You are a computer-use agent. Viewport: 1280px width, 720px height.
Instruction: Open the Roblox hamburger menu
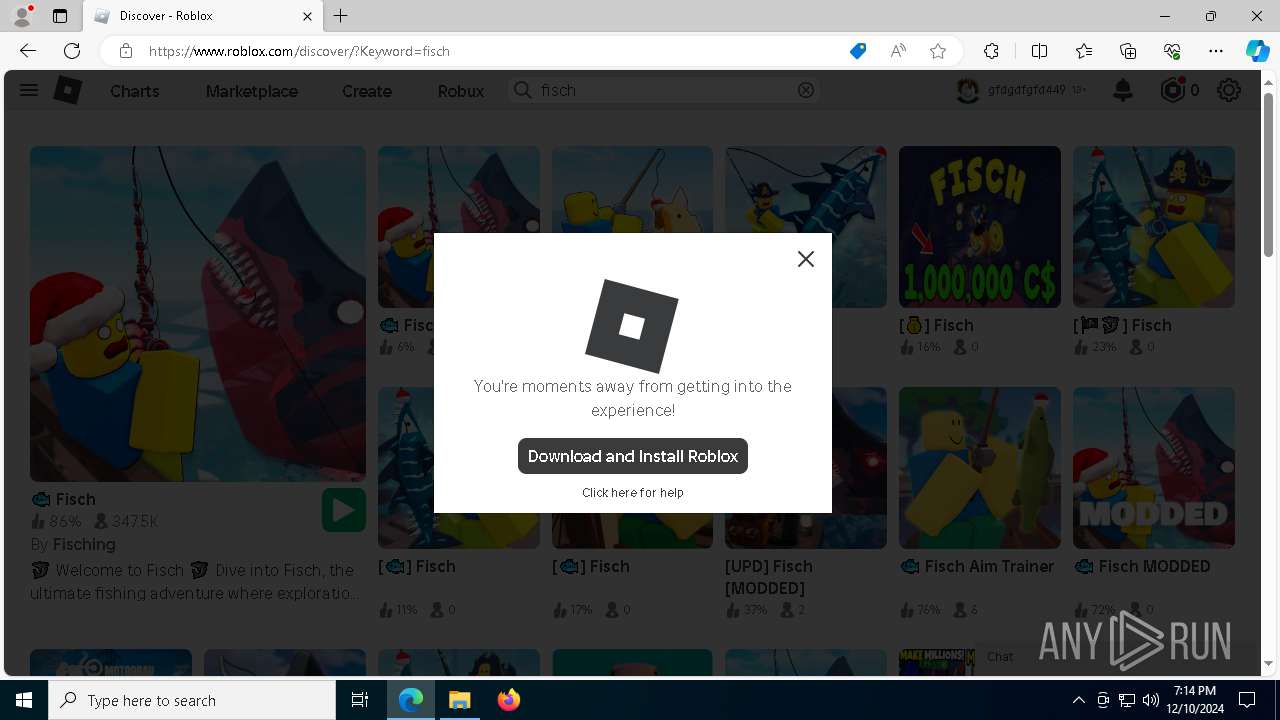29,90
